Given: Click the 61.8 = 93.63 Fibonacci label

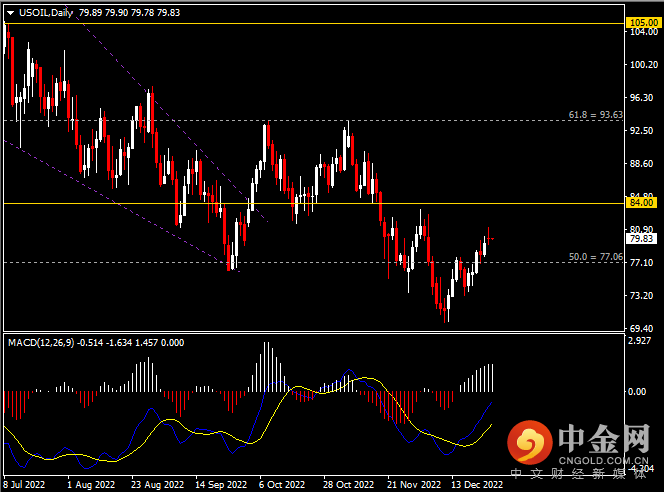Looking at the screenshot, I should point(595,115).
